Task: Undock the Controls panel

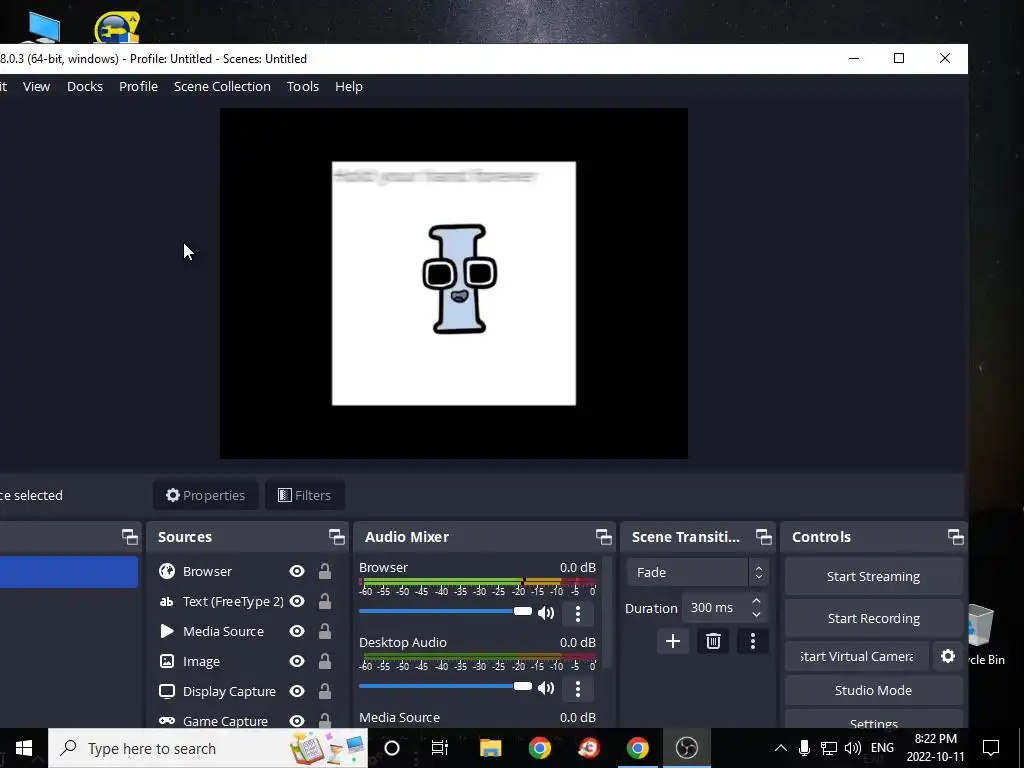Action: pos(955,537)
